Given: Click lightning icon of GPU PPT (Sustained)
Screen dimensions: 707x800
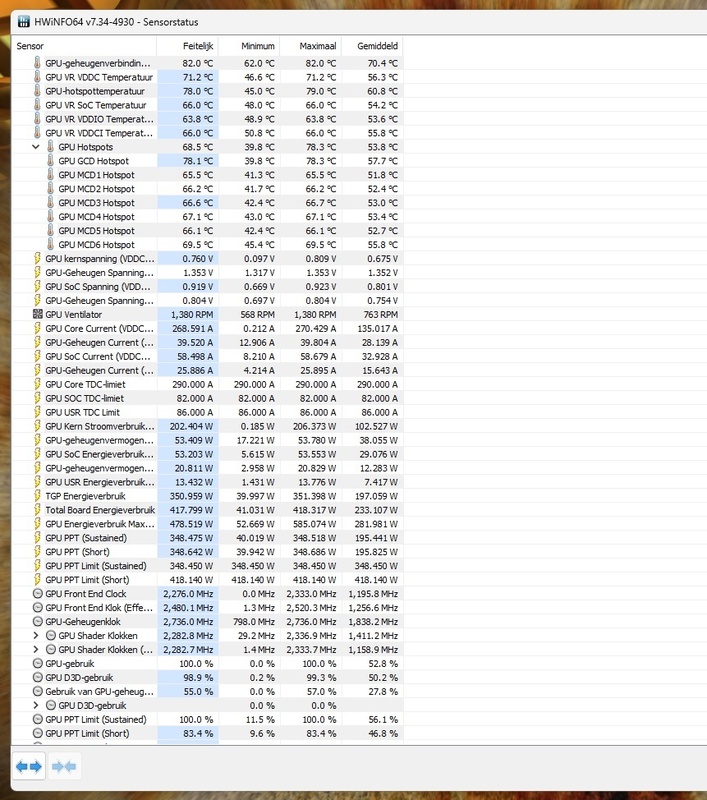Looking at the screenshot, I should (x=37, y=538).
